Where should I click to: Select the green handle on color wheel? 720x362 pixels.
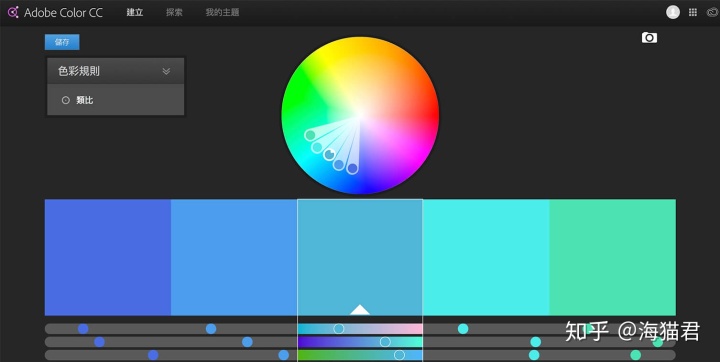click(310, 135)
